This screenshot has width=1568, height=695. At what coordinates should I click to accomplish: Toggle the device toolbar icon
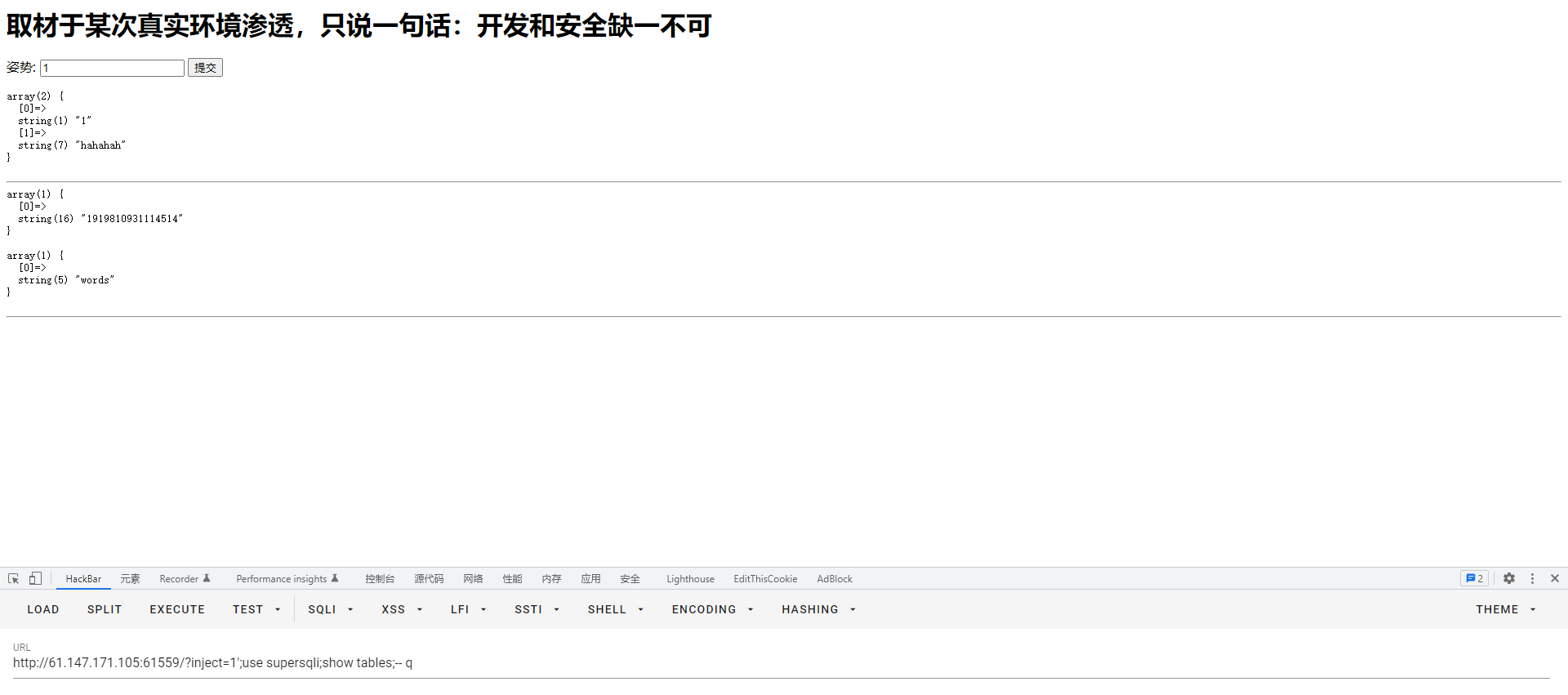(35, 578)
